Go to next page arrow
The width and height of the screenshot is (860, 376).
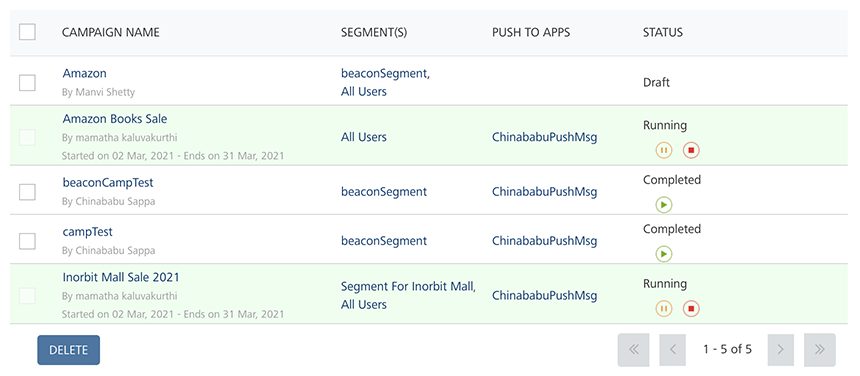point(781,350)
